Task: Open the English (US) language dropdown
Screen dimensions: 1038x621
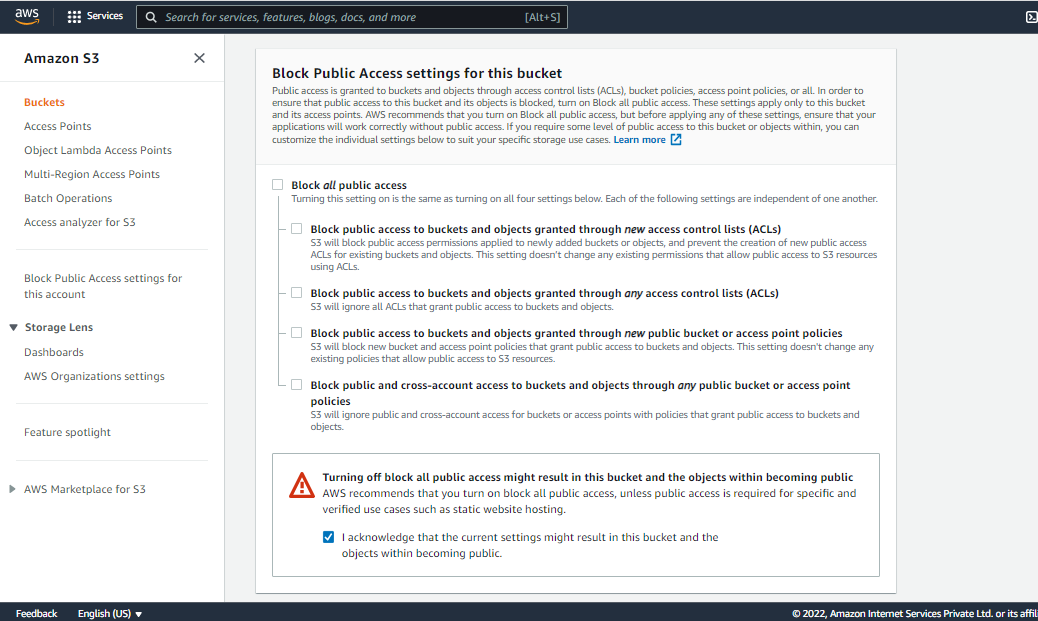Action: [110, 613]
